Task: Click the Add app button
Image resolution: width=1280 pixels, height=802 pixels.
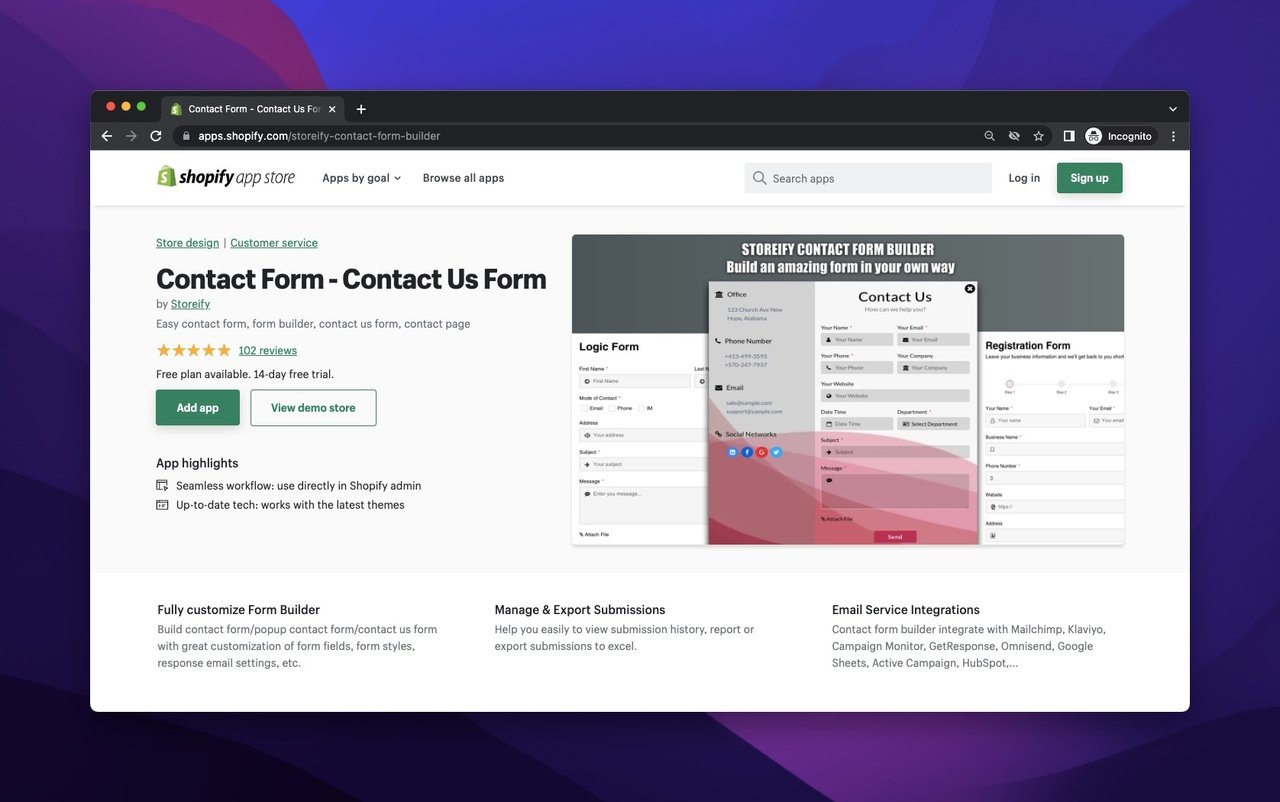Action: pos(198,408)
